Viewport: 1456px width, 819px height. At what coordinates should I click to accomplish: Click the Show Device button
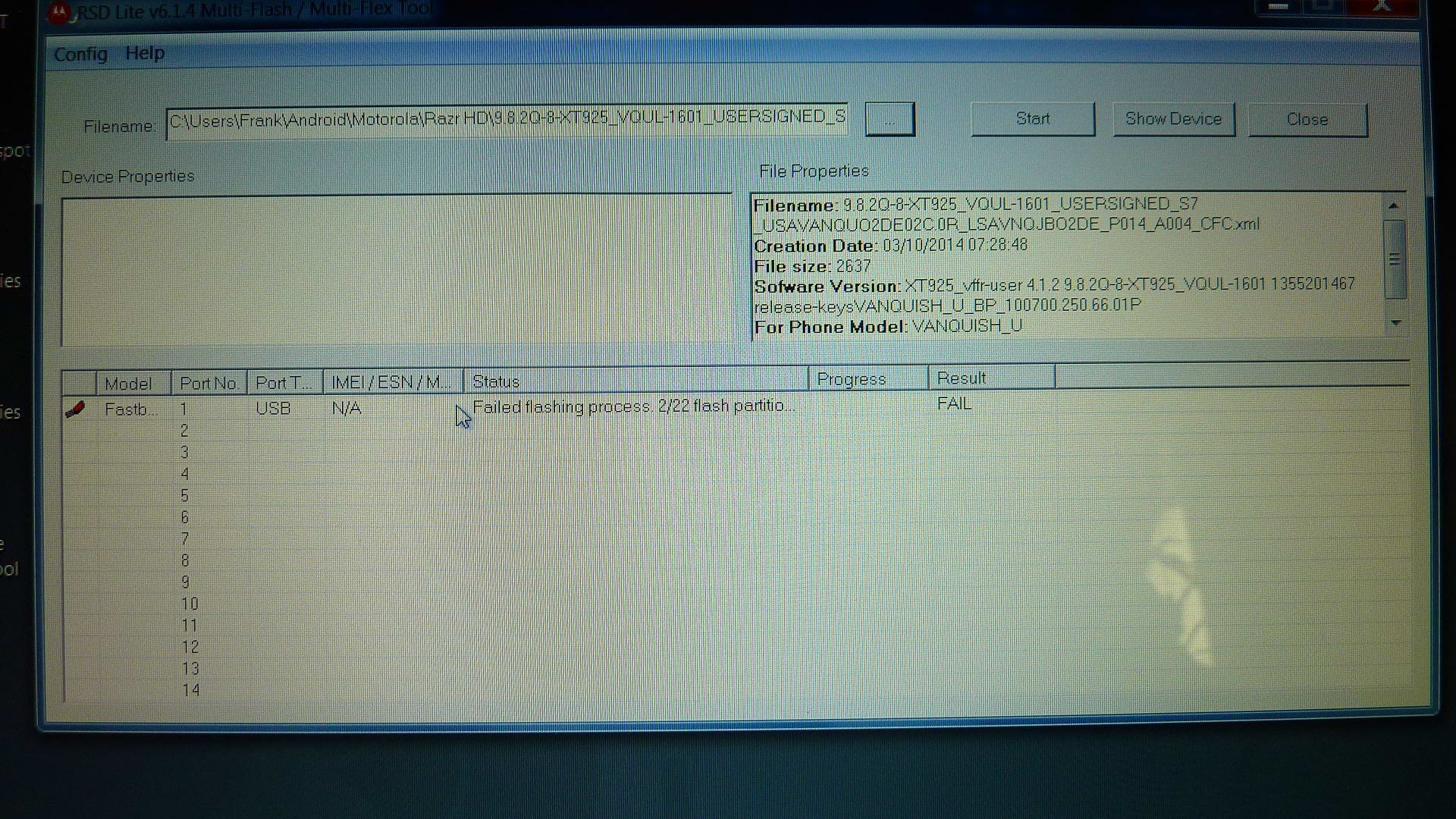[x=1173, y=119]
